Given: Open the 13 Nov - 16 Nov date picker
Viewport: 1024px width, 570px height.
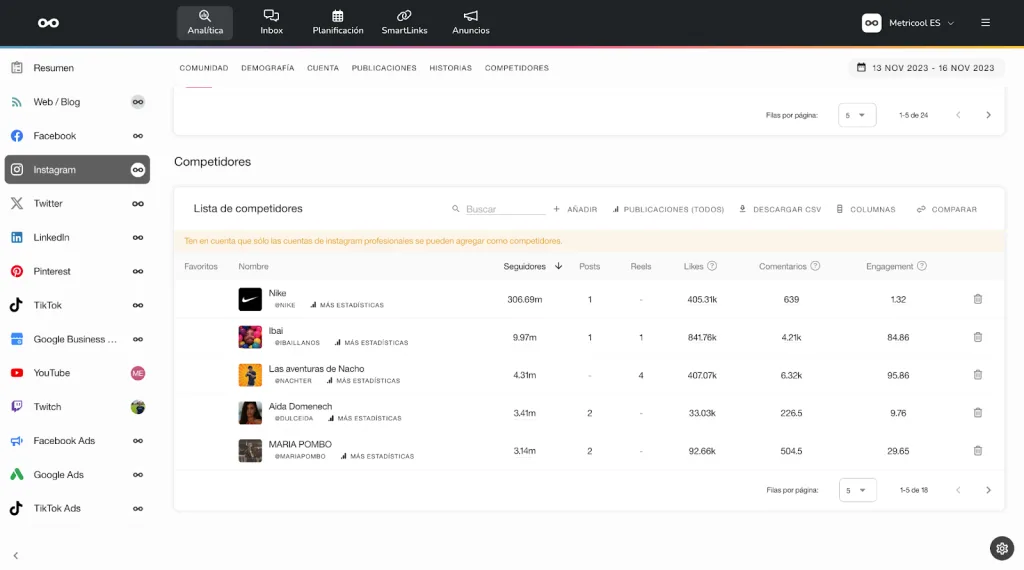Looking at the screenshot, I should (925, 68).
